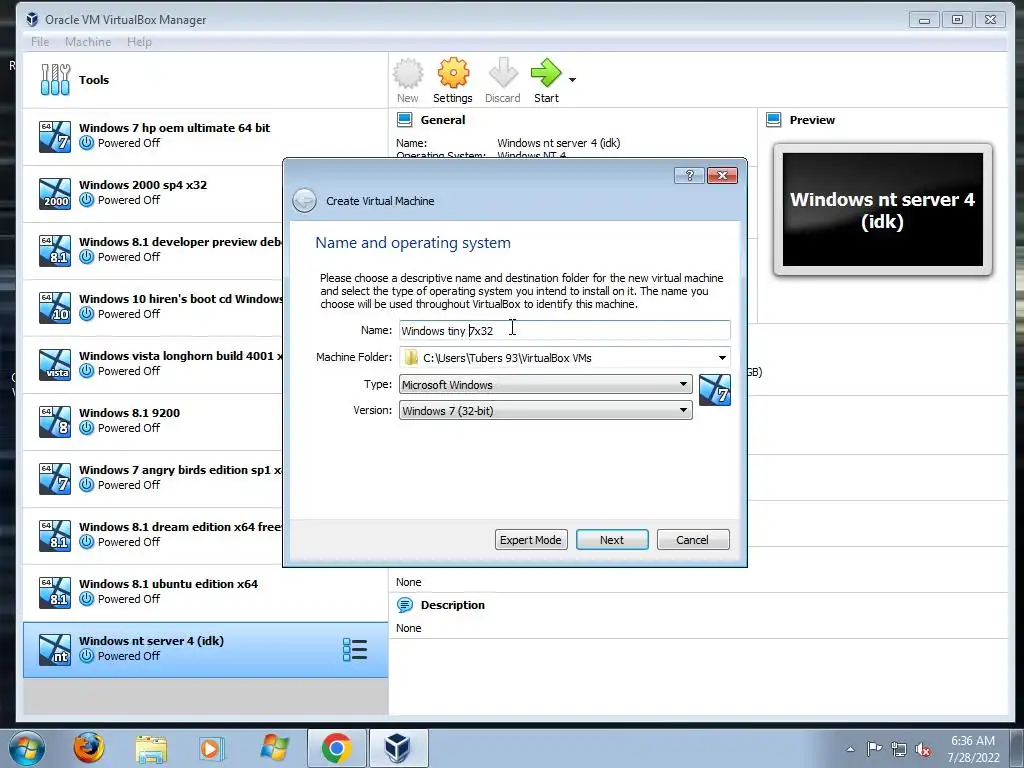Click the Name text field in the dialog
Image resolution: width=1024 pixels, height=768 pixels.
point(564,330)
